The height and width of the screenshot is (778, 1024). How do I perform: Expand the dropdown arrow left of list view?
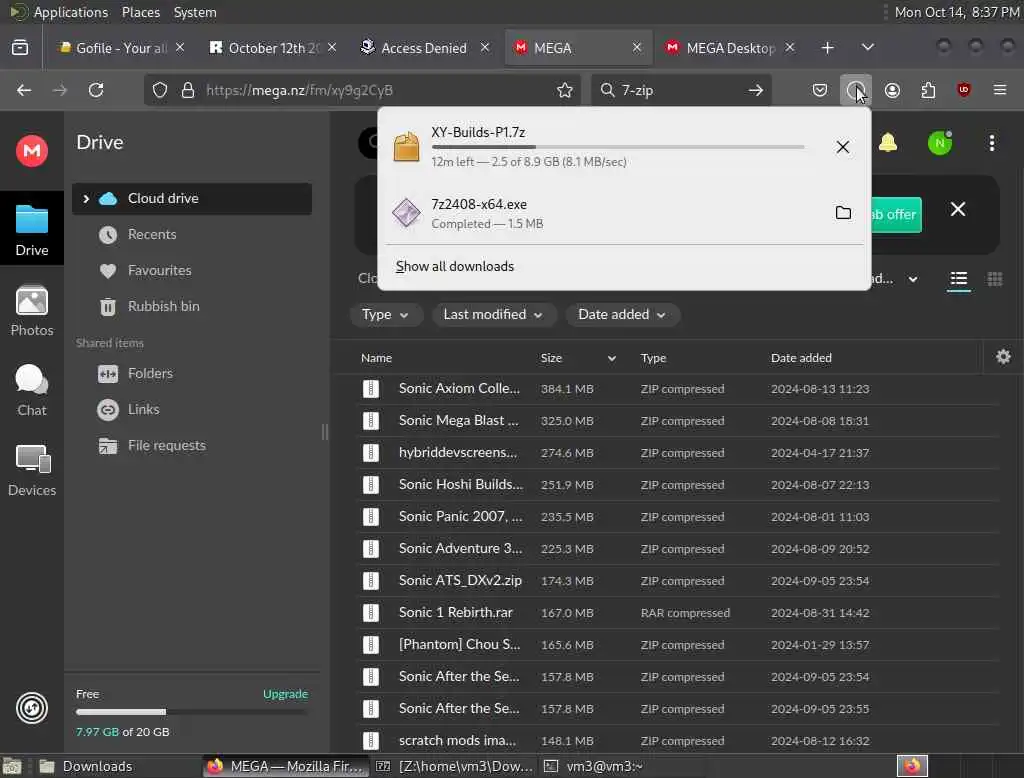912,280
